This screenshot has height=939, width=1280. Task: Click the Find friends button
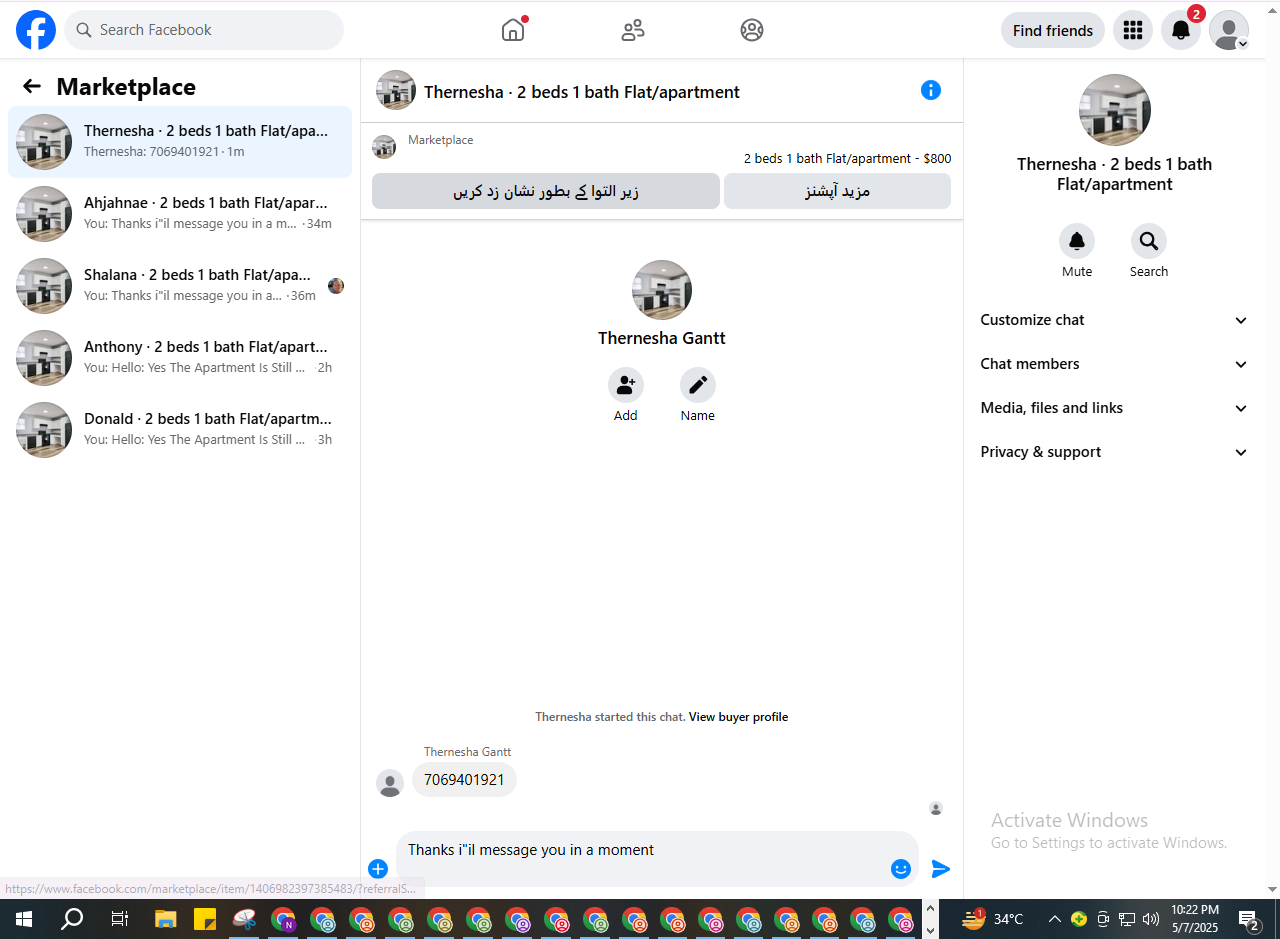click(x=1053, y=30)
